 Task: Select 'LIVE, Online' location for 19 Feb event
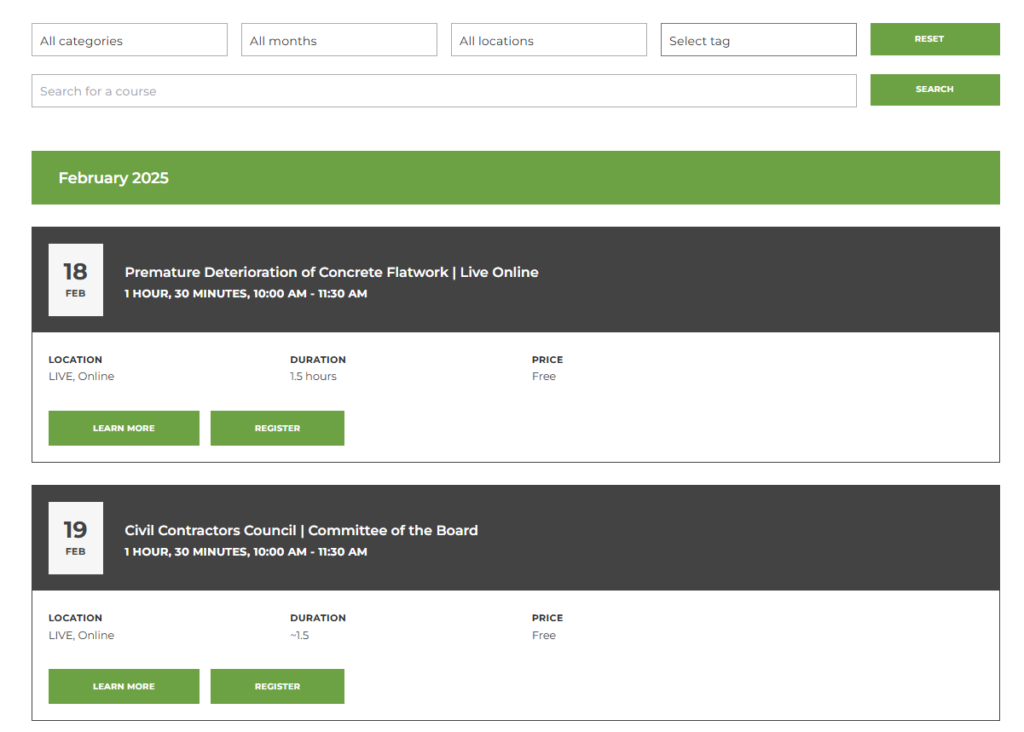pos(81,635)
